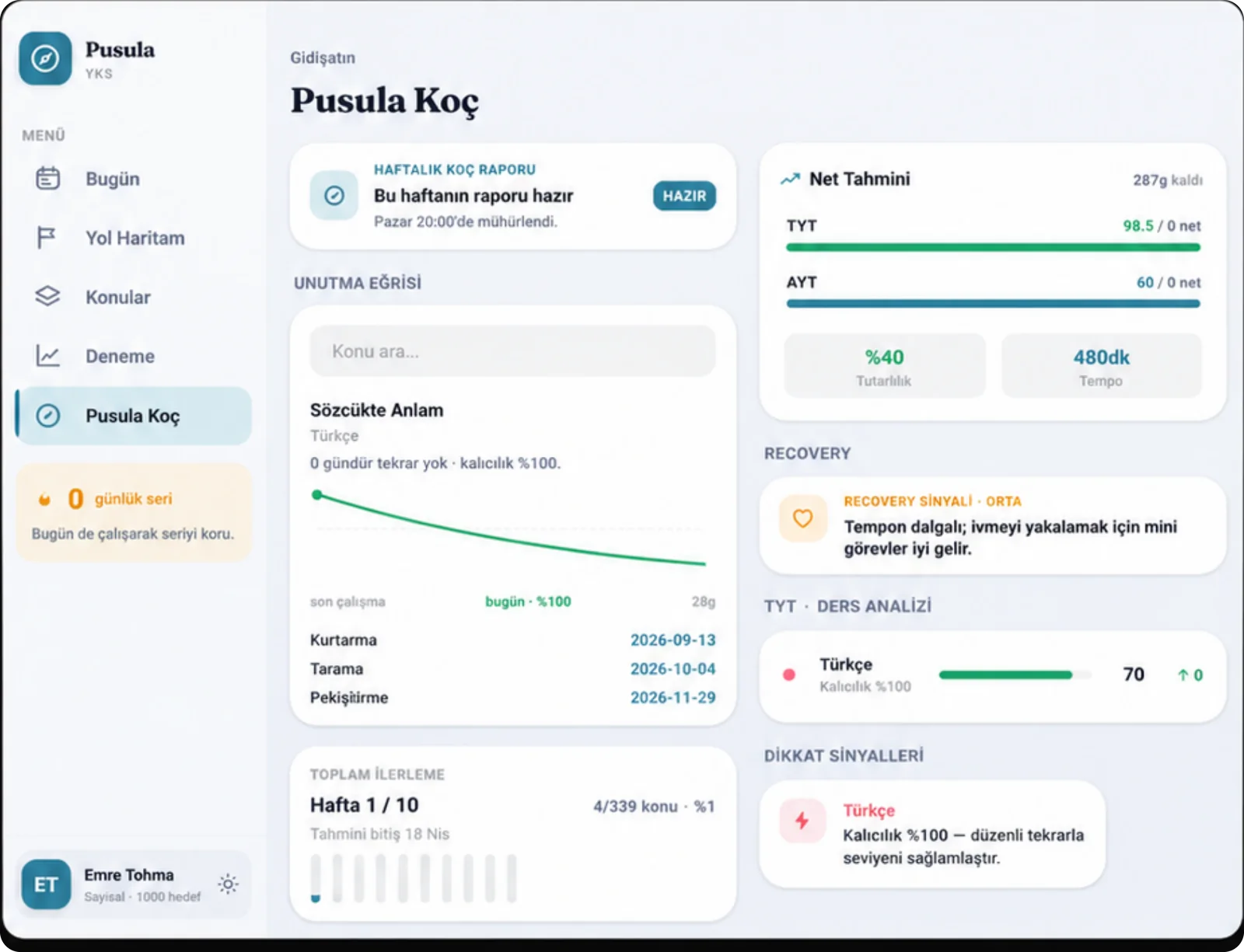Click the Deneme chart icon
The width and height of the screenshot is (1244, 952).
[x=47, y=355]
